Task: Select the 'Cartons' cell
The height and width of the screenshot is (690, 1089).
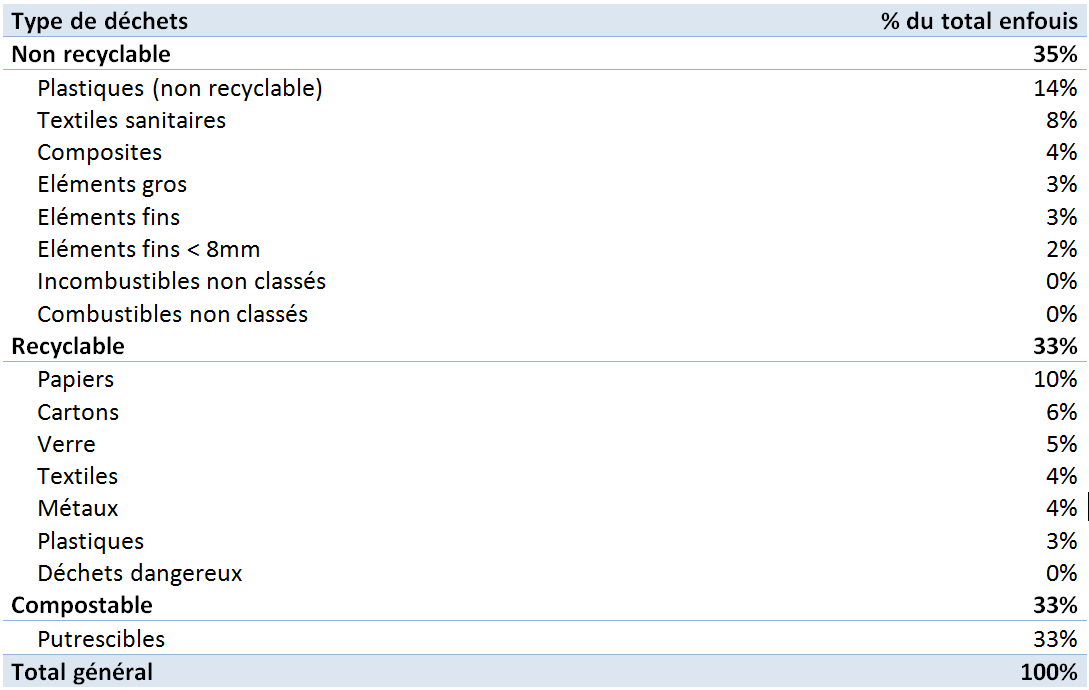Action: tap(78, 412)
